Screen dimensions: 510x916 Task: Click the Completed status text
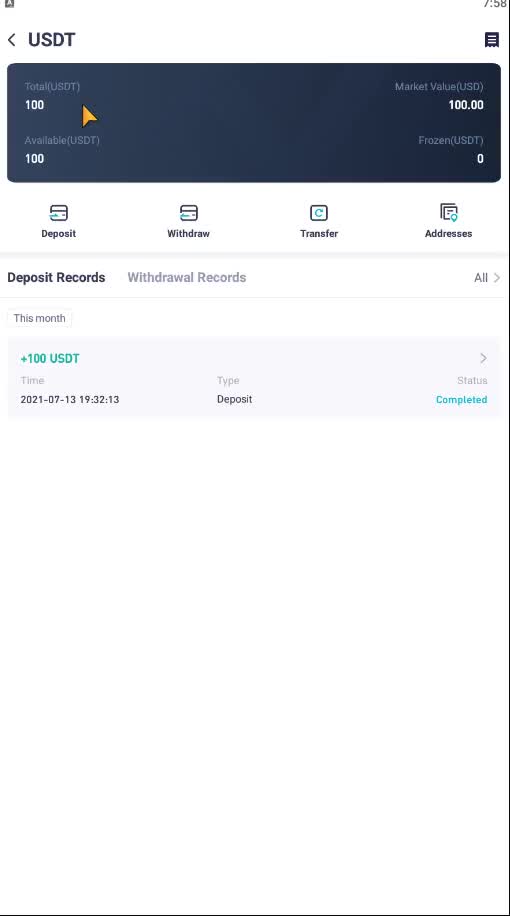pos(462,400)
